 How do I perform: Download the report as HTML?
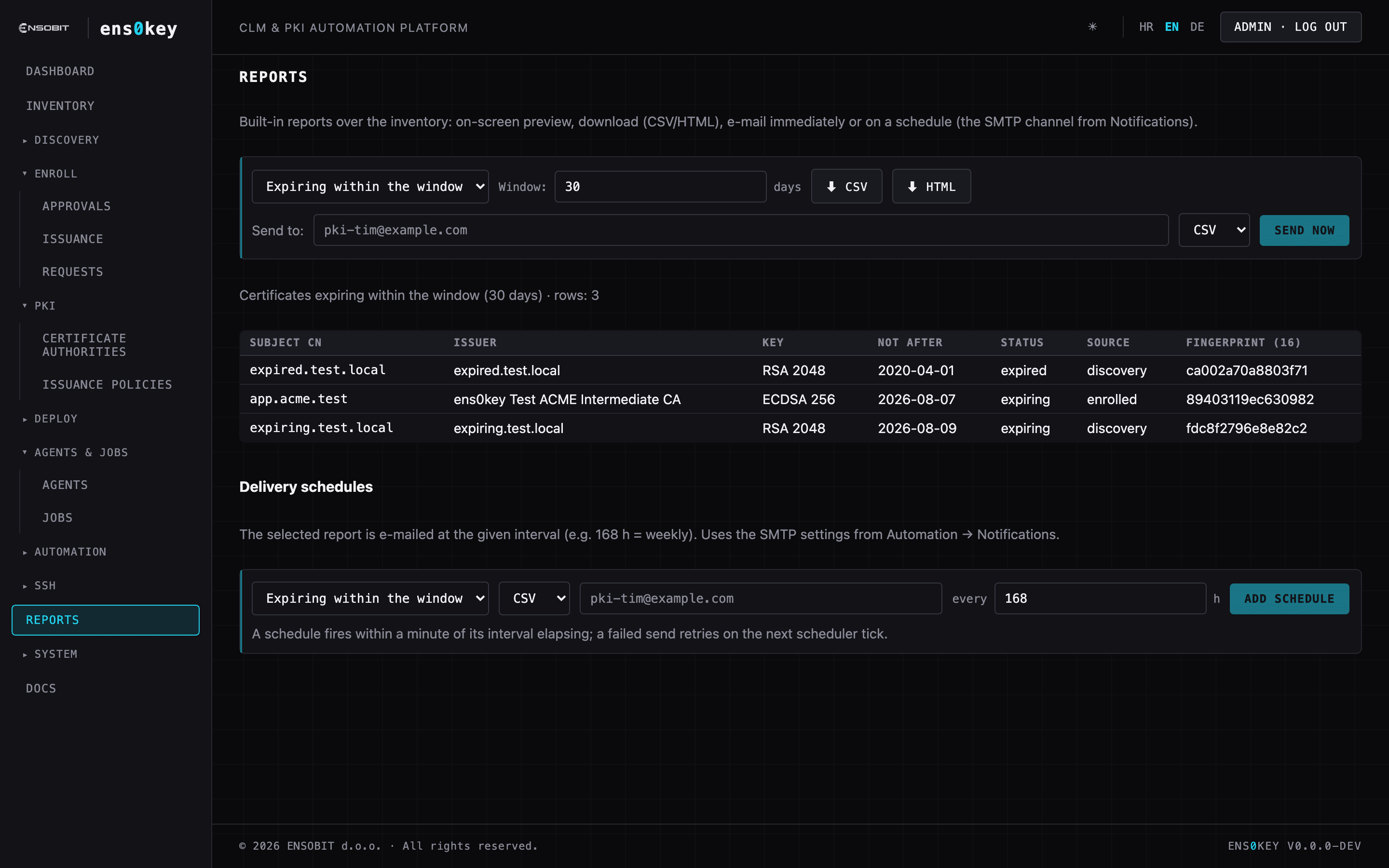931,187
